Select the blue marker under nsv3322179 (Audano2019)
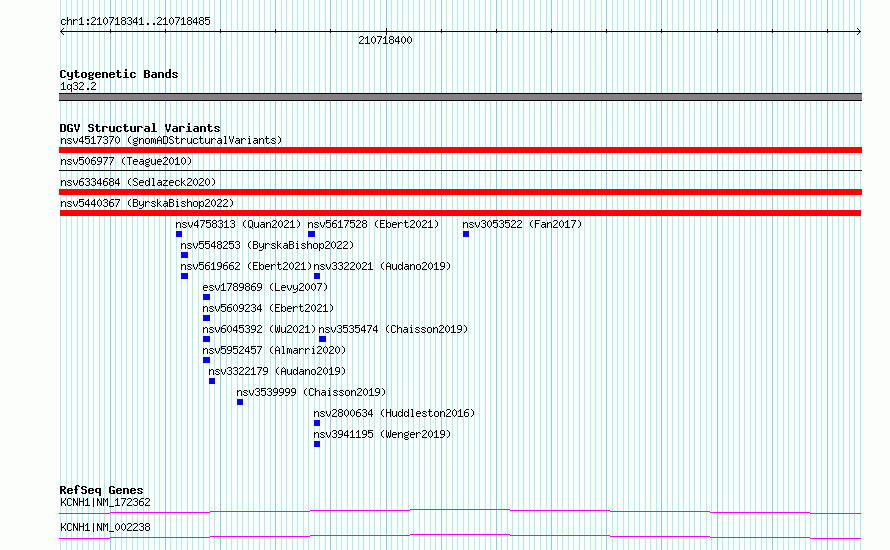This screenshot has width=890, height=550. coord(212,381)
